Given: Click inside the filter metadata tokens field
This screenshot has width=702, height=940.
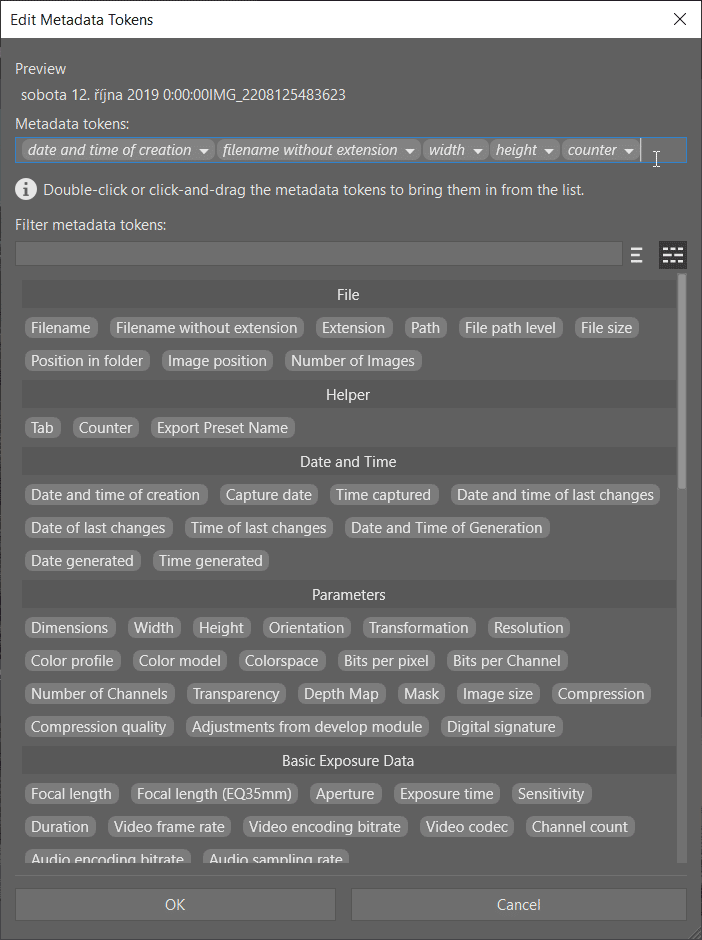Looking at the screenshot, I should pos(318,254).
